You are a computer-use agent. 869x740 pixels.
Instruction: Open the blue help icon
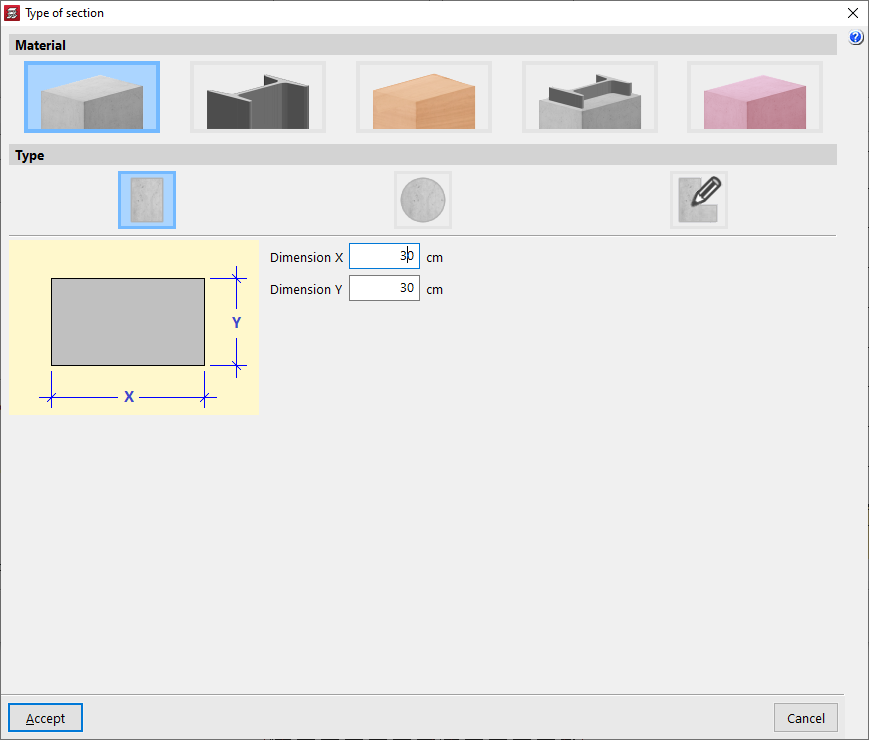856,37
